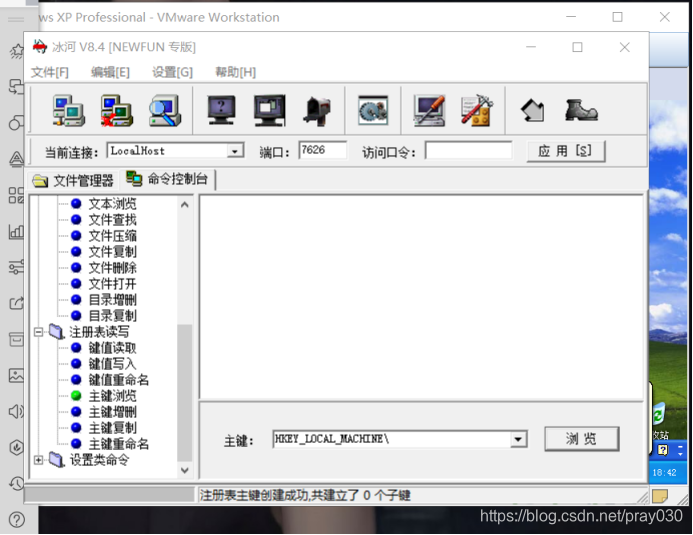Click the add host computer icon

[x=69, y=110]
